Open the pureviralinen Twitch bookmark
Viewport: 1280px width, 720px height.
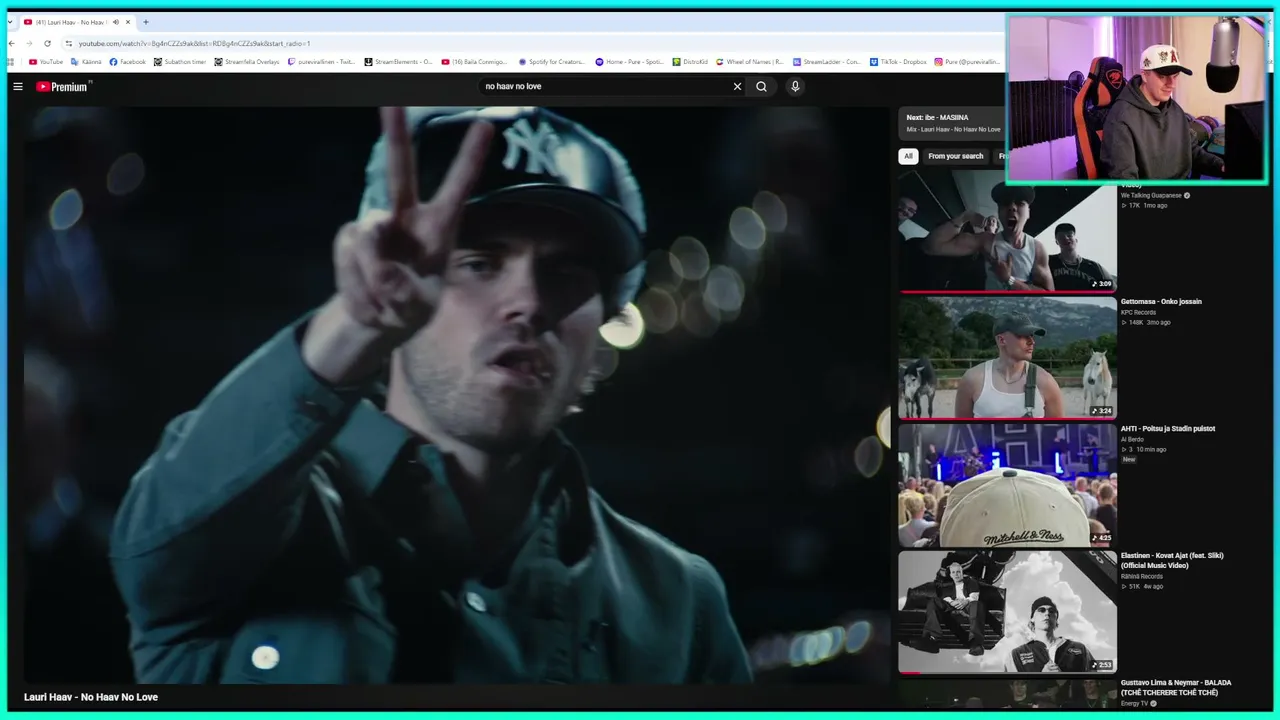(321, 62)
